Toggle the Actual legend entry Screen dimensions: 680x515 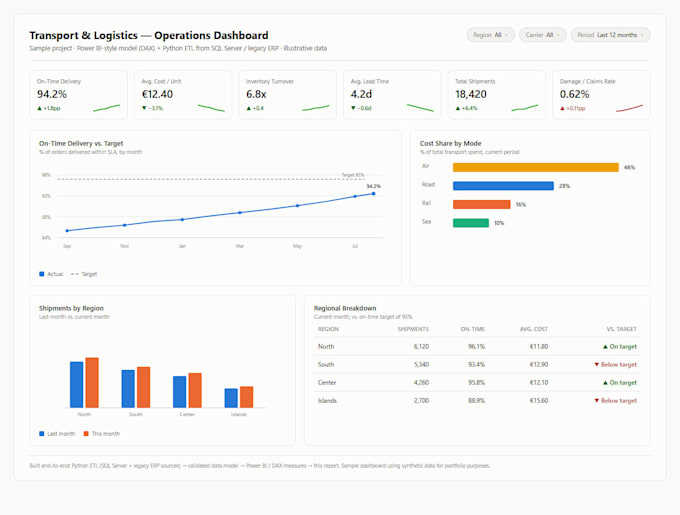tap(51, 274)
